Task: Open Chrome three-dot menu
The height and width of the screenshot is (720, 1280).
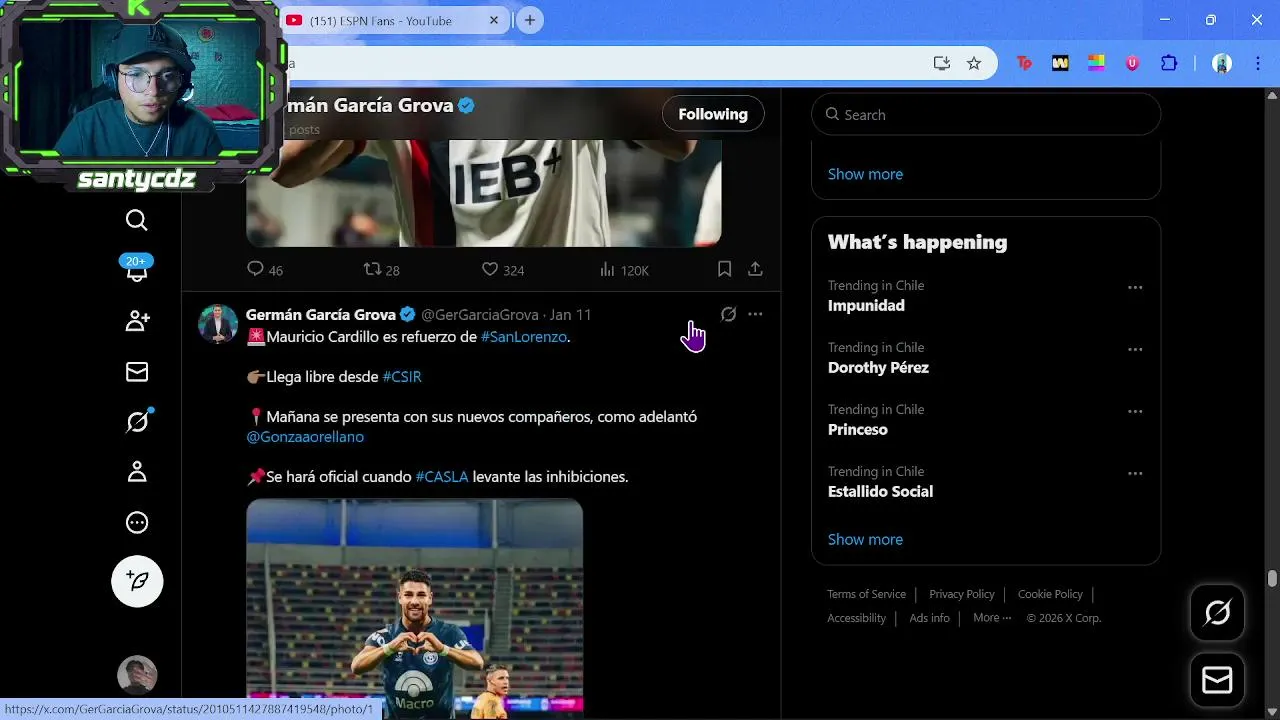Action: coord(1256,63)
